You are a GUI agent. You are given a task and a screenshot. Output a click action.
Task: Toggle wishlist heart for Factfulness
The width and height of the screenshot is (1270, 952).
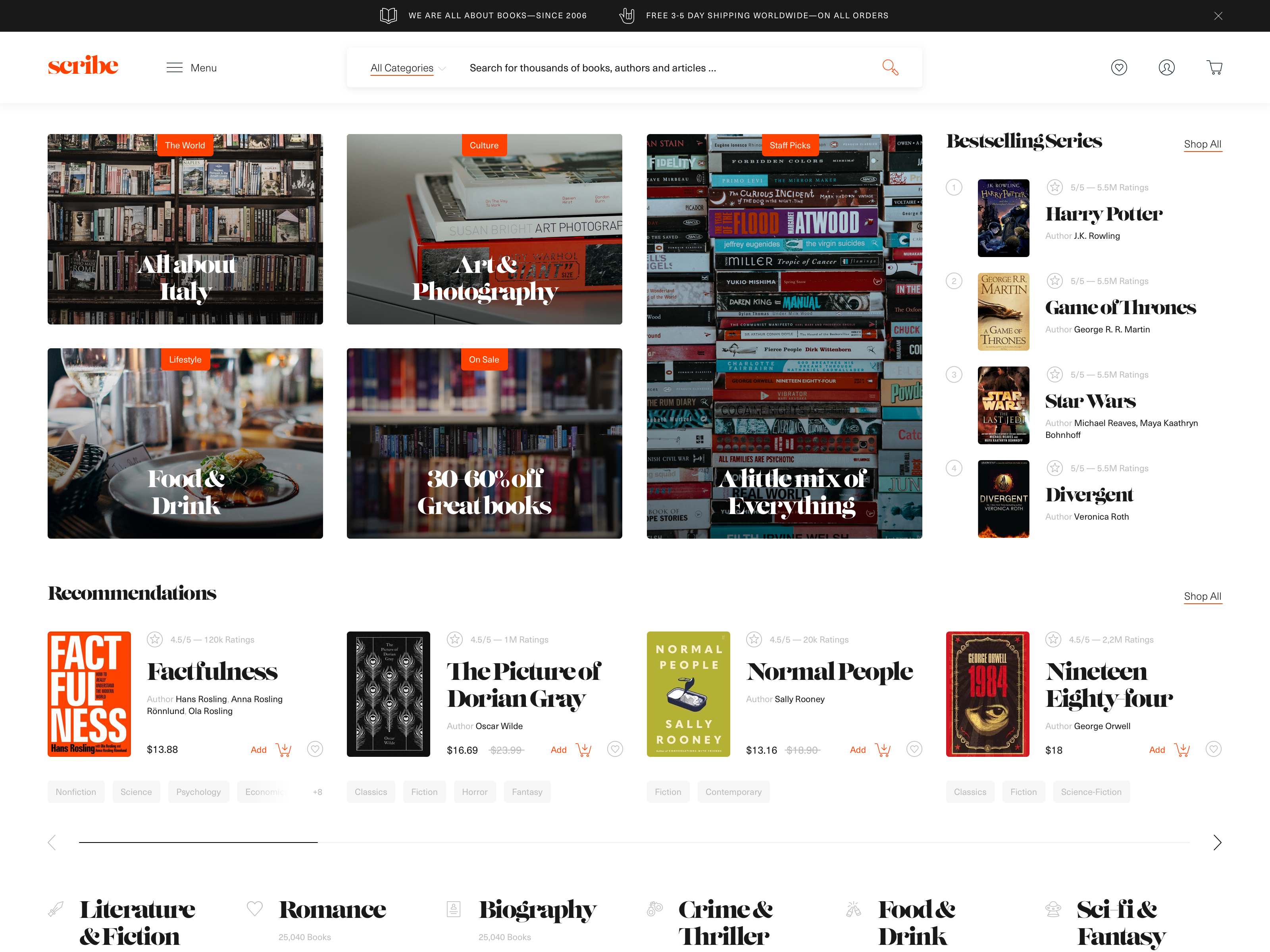point(315,749)
